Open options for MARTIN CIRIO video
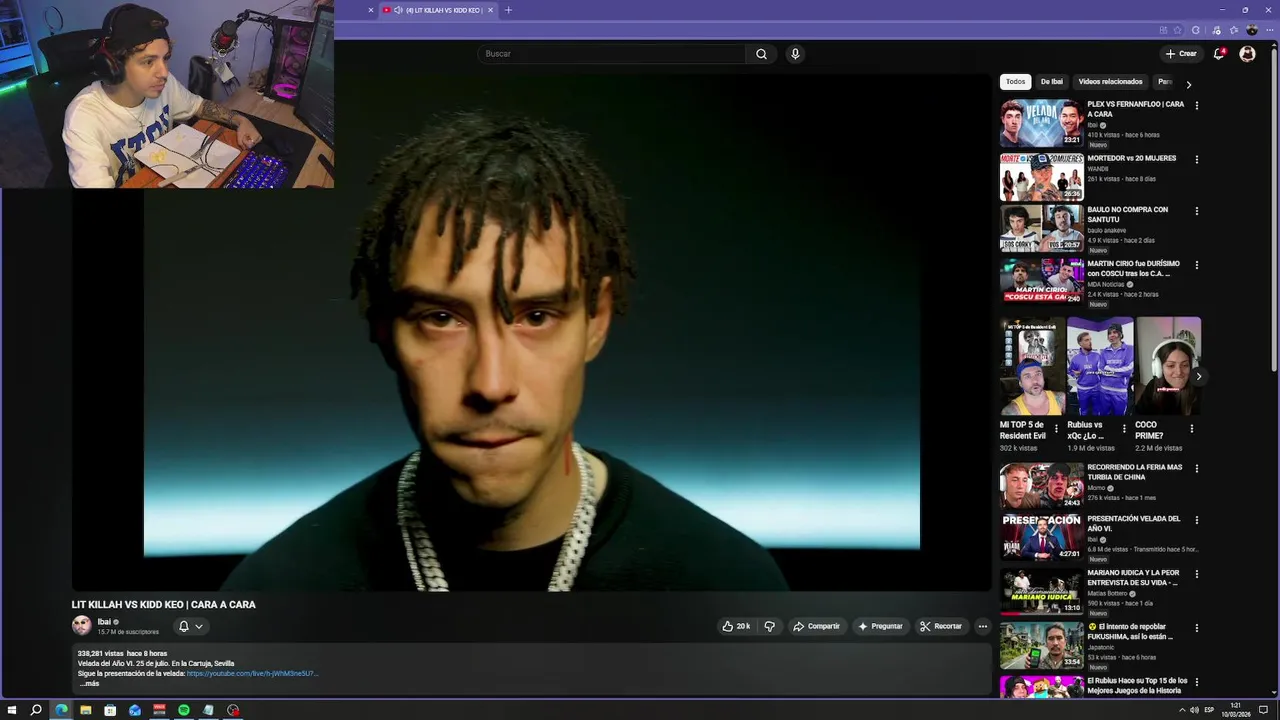Screen dimensions: 1280x720 click(x=1196, y=265)
